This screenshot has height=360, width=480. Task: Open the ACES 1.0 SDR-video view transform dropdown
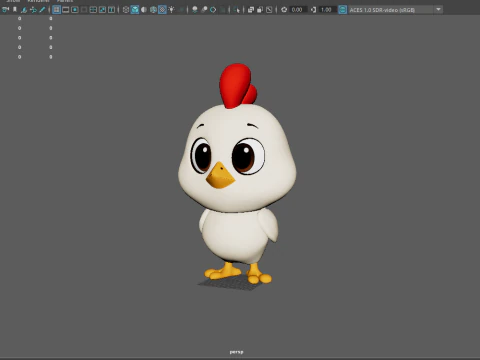396,10
